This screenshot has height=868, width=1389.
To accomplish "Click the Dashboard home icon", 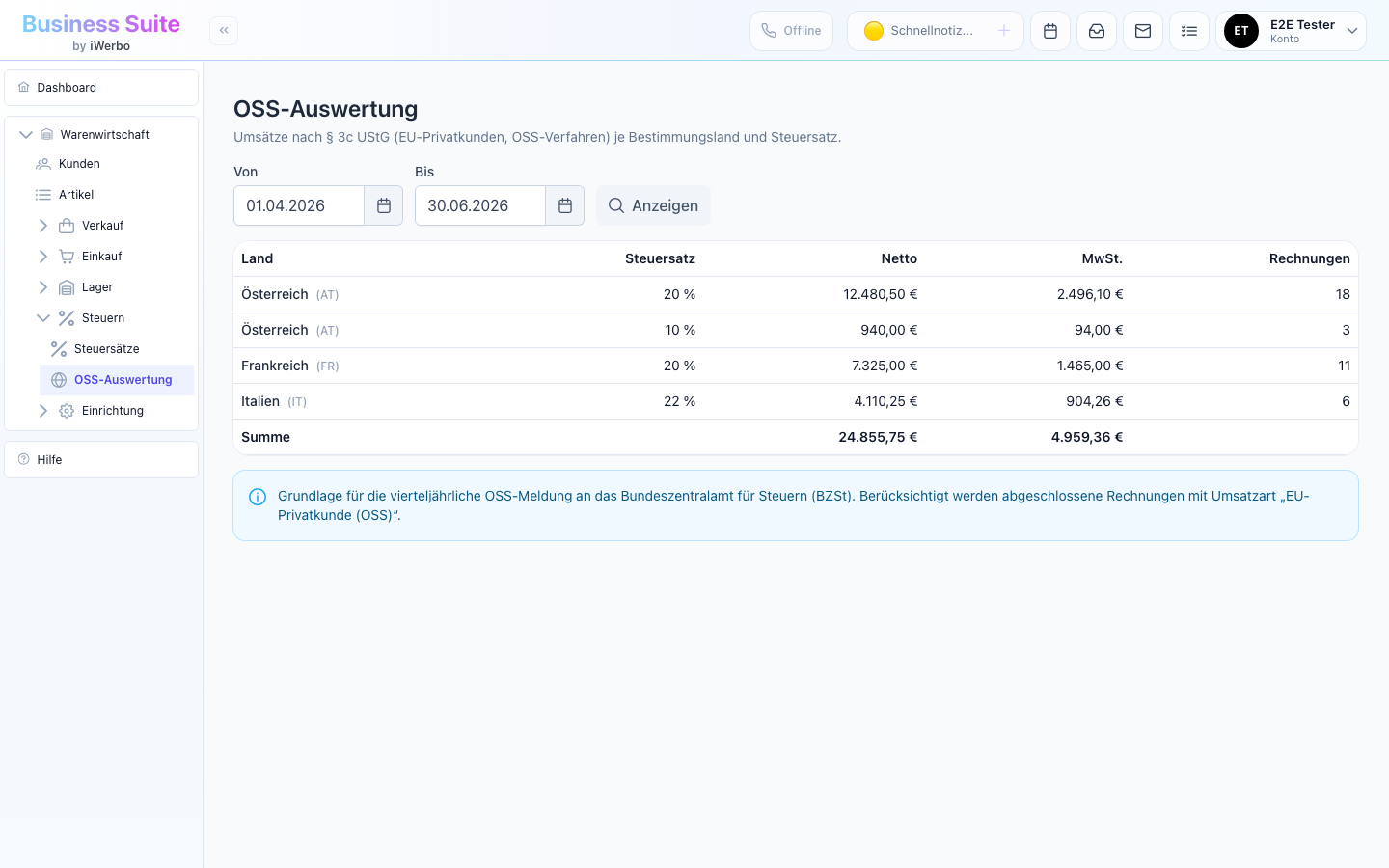I will (24, 87).
